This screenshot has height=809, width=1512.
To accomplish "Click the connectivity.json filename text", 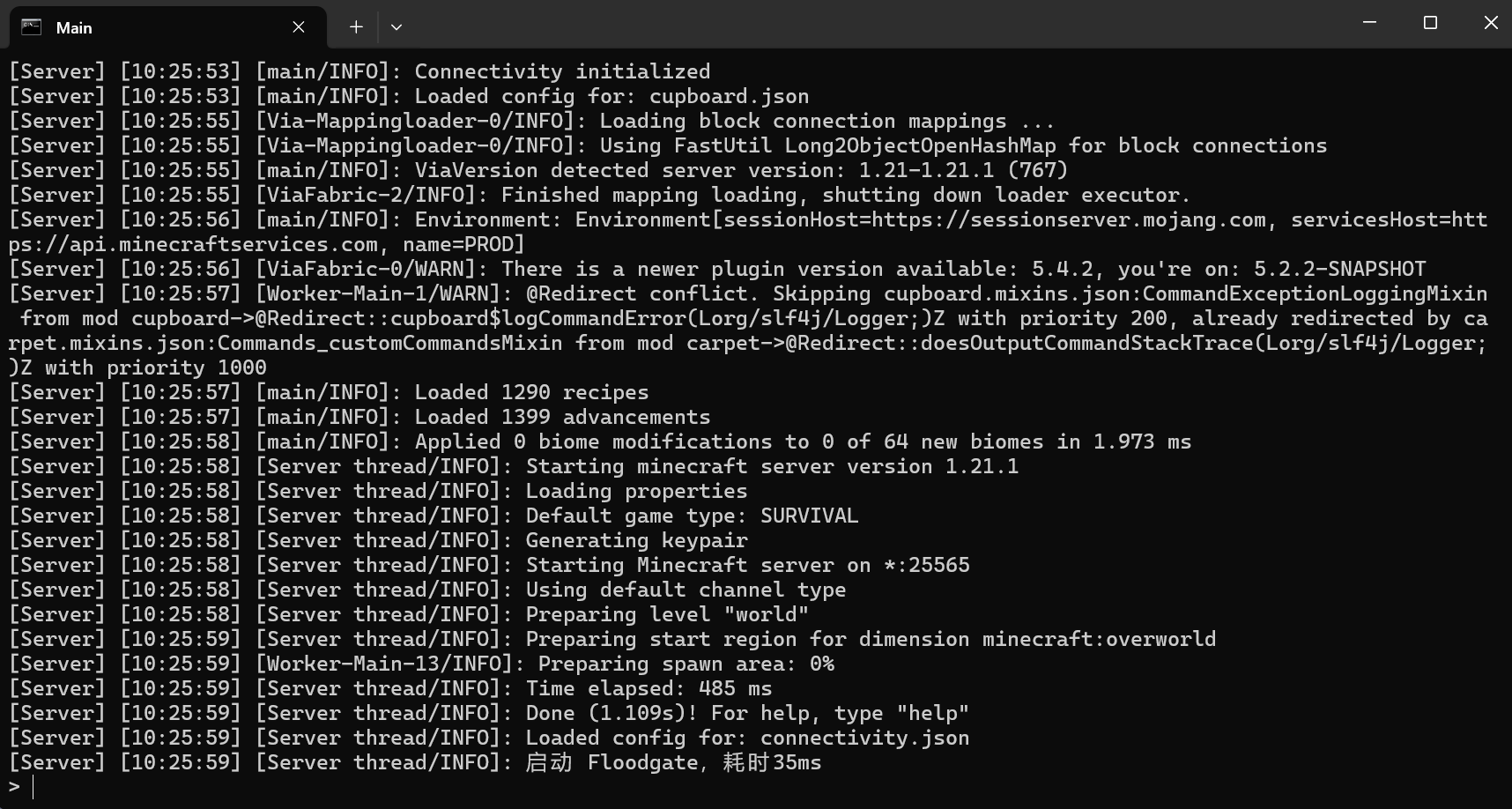I will click(864, 738).
